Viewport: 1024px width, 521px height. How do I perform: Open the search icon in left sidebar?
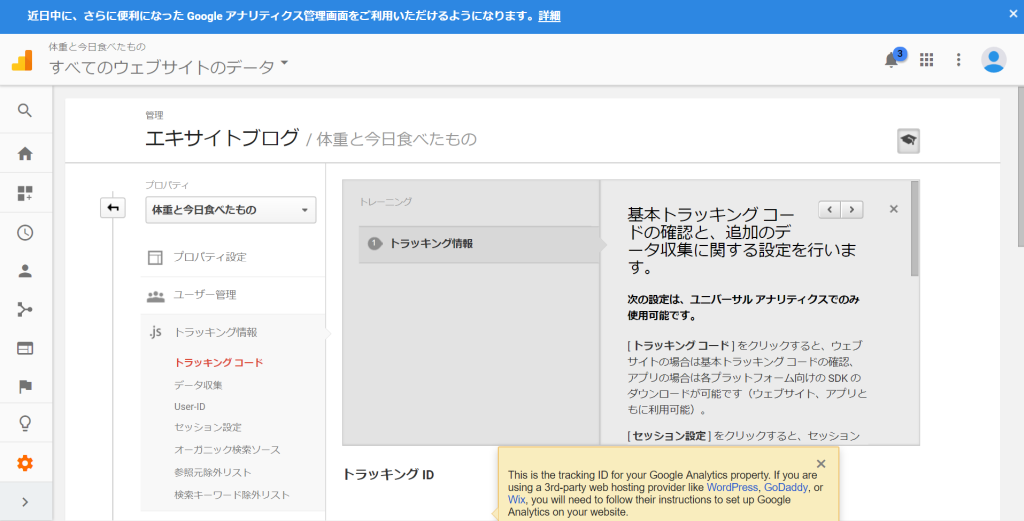tap(25, 110)
